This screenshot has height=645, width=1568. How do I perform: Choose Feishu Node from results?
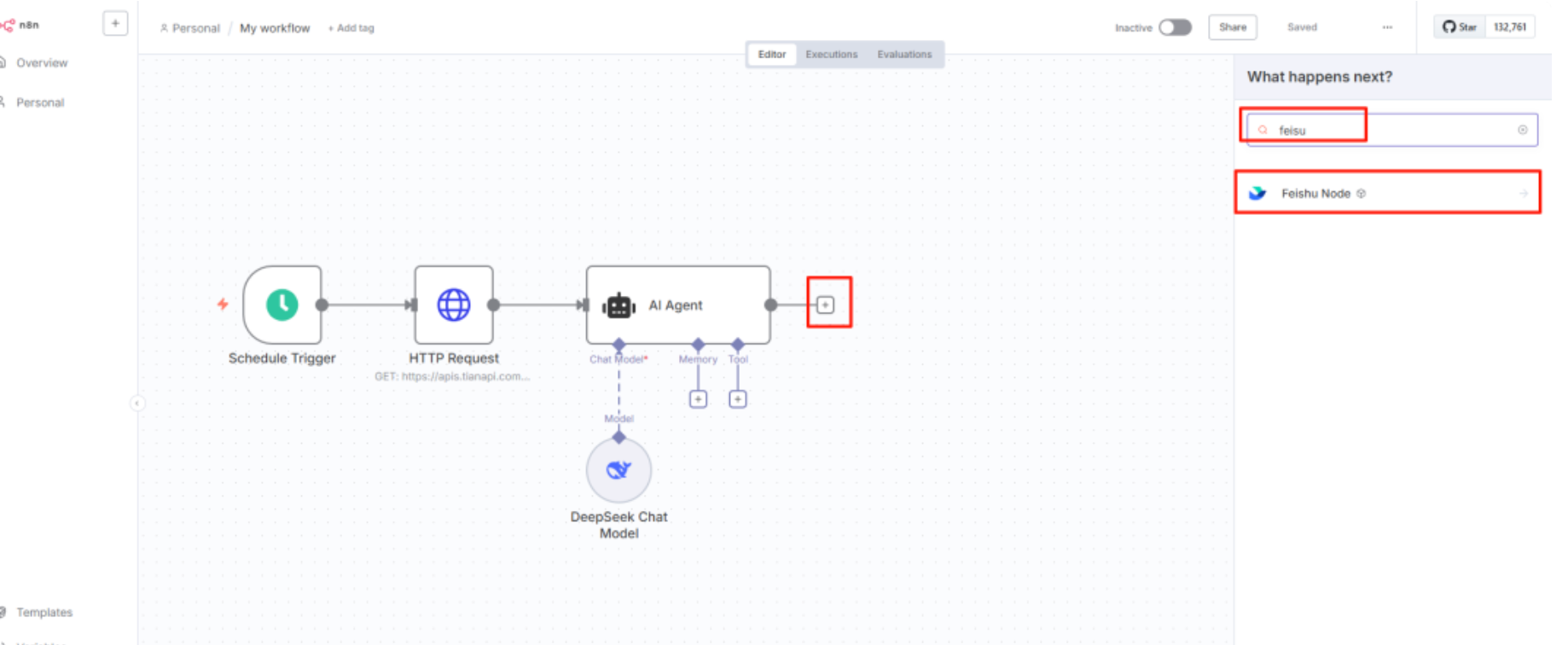(x=1388, y=194)
